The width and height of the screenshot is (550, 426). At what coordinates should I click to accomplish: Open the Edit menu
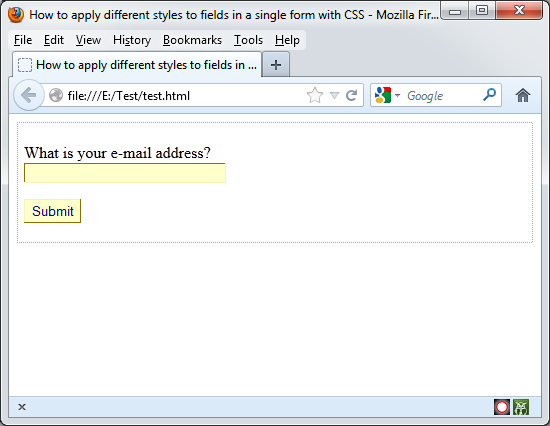pyautogui.click(x=54, y=40)
